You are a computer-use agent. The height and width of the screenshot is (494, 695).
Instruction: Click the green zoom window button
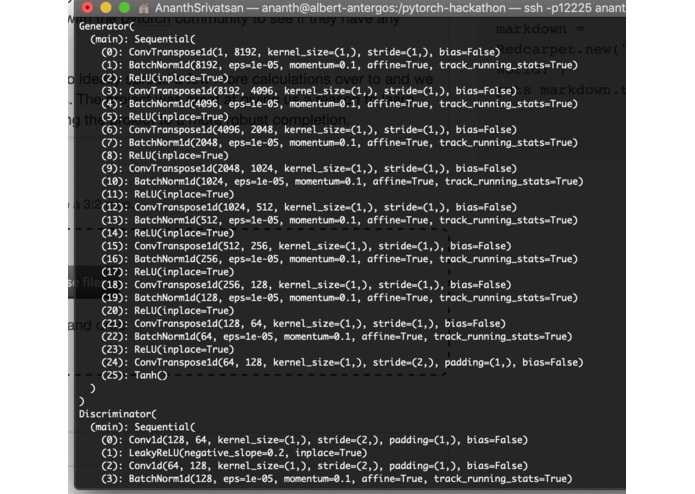tap(125, 8)
